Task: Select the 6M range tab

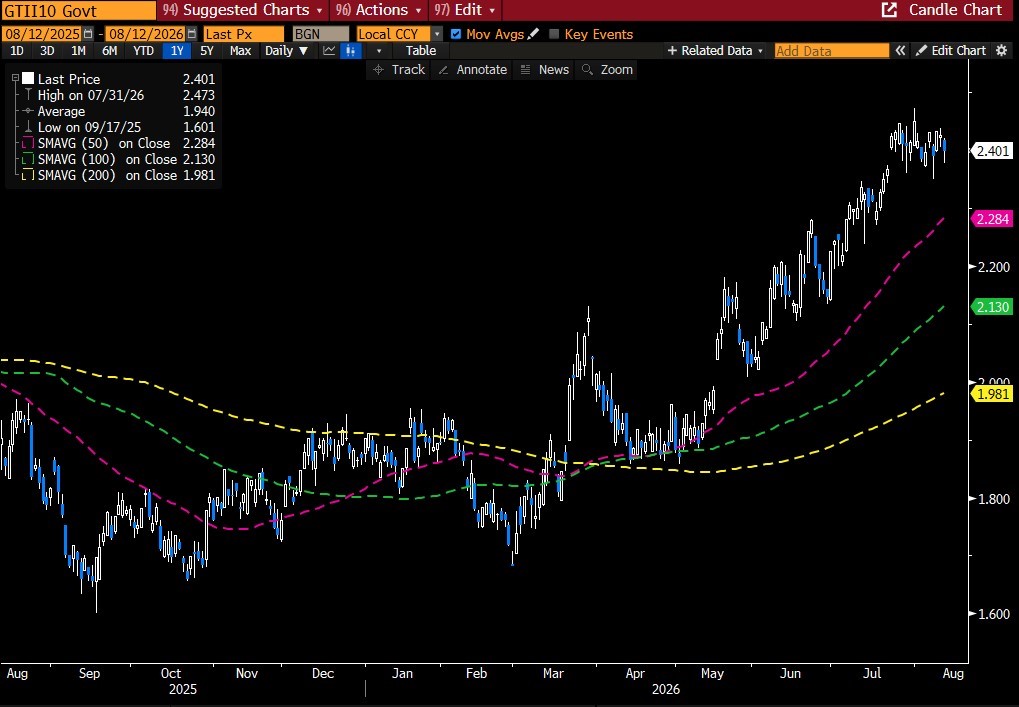Action: pos(109,51)
